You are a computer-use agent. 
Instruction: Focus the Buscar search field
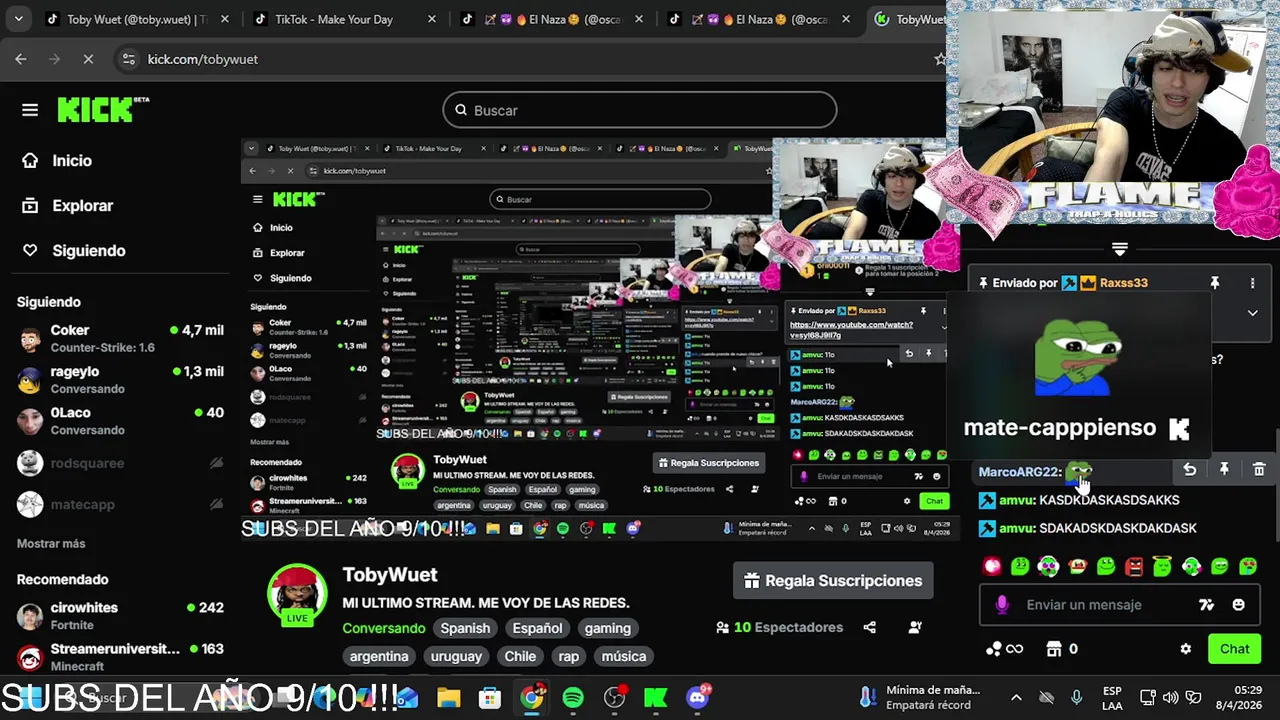(x=640, y=110)
